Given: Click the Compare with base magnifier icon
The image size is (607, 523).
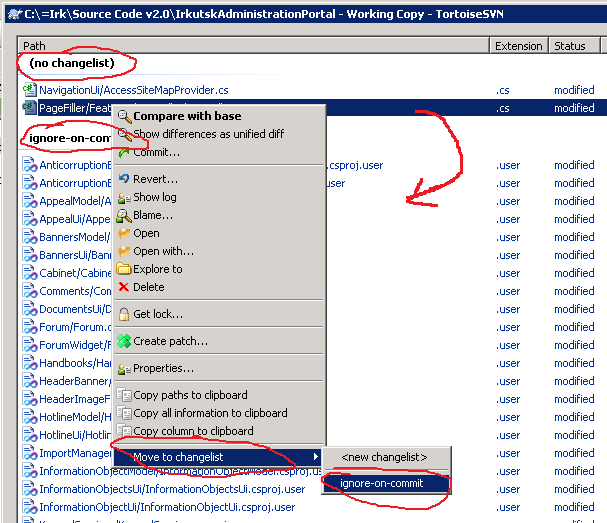Looking at the screenshot, I should pyautogui.click(x=124, y=116).
